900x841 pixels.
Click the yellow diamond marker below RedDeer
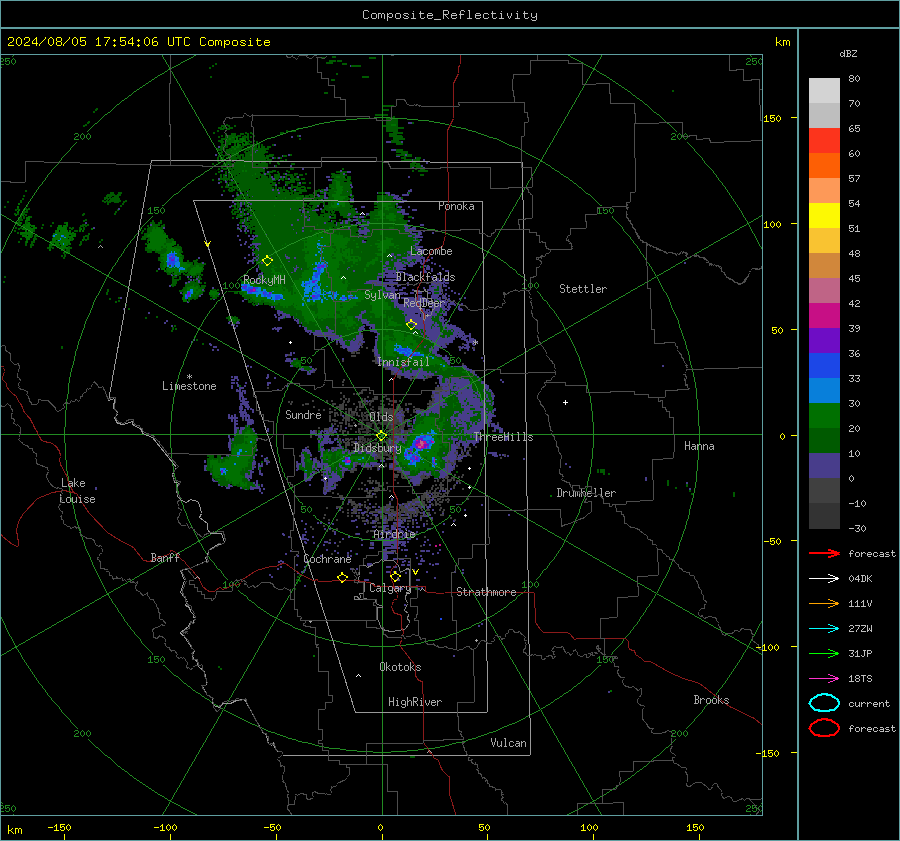(411, 325)
